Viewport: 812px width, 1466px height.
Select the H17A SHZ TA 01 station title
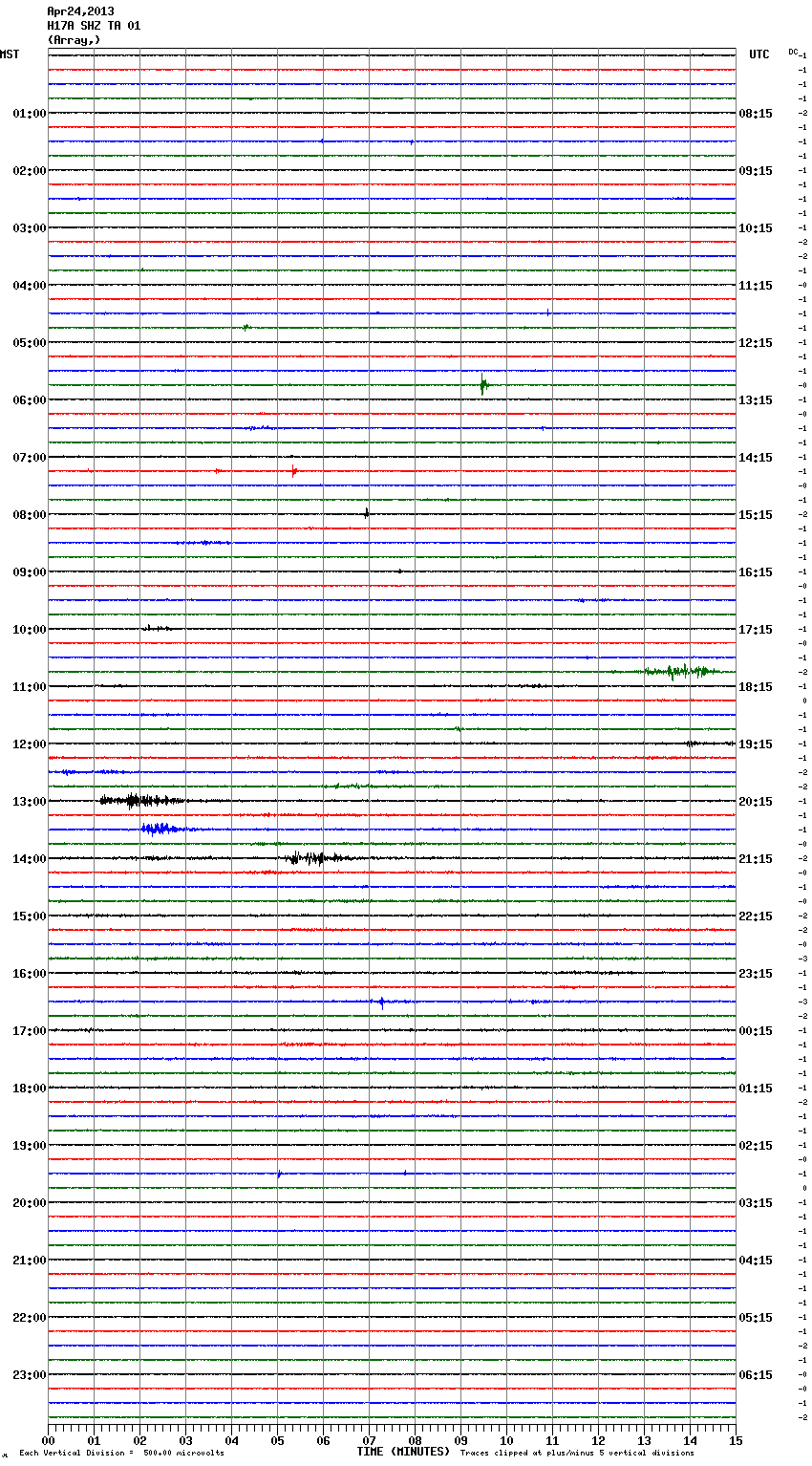(94, 26)
